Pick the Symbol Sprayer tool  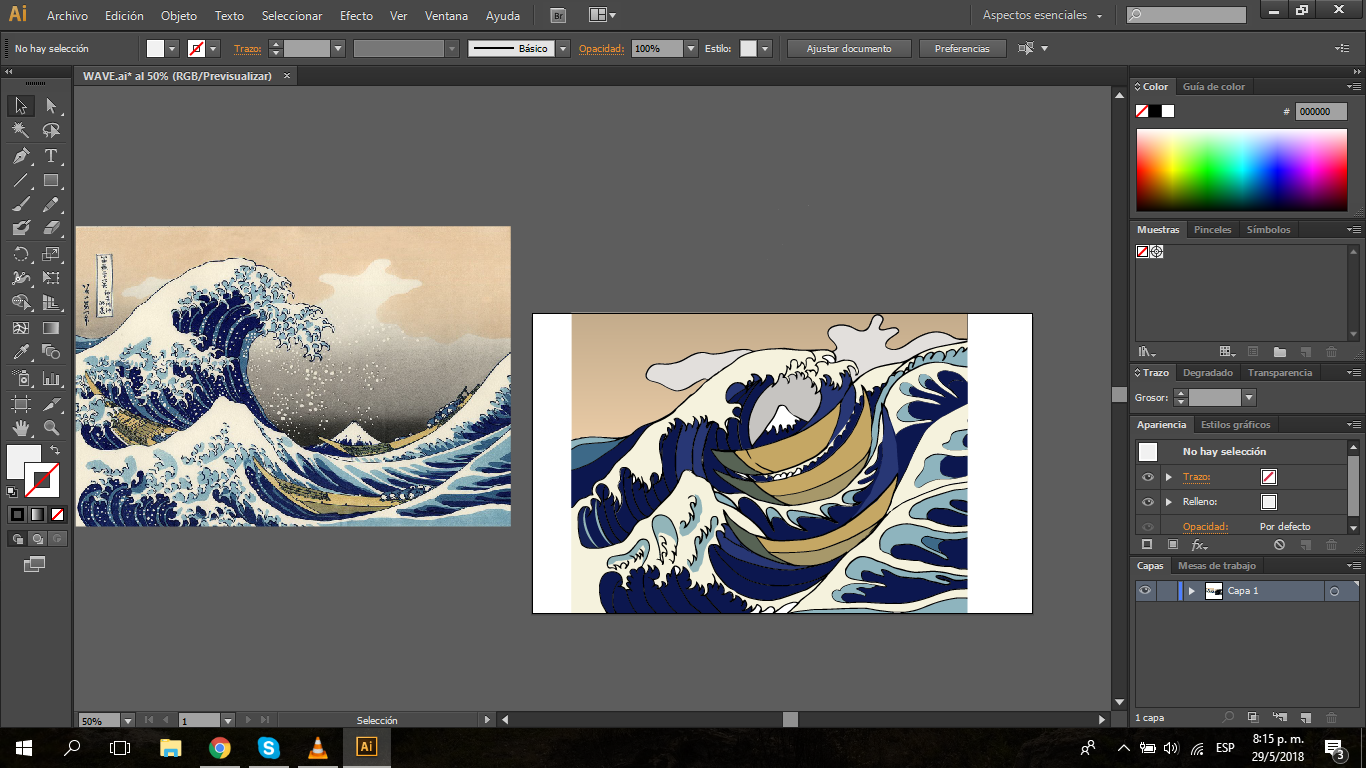tap(21, 379)
